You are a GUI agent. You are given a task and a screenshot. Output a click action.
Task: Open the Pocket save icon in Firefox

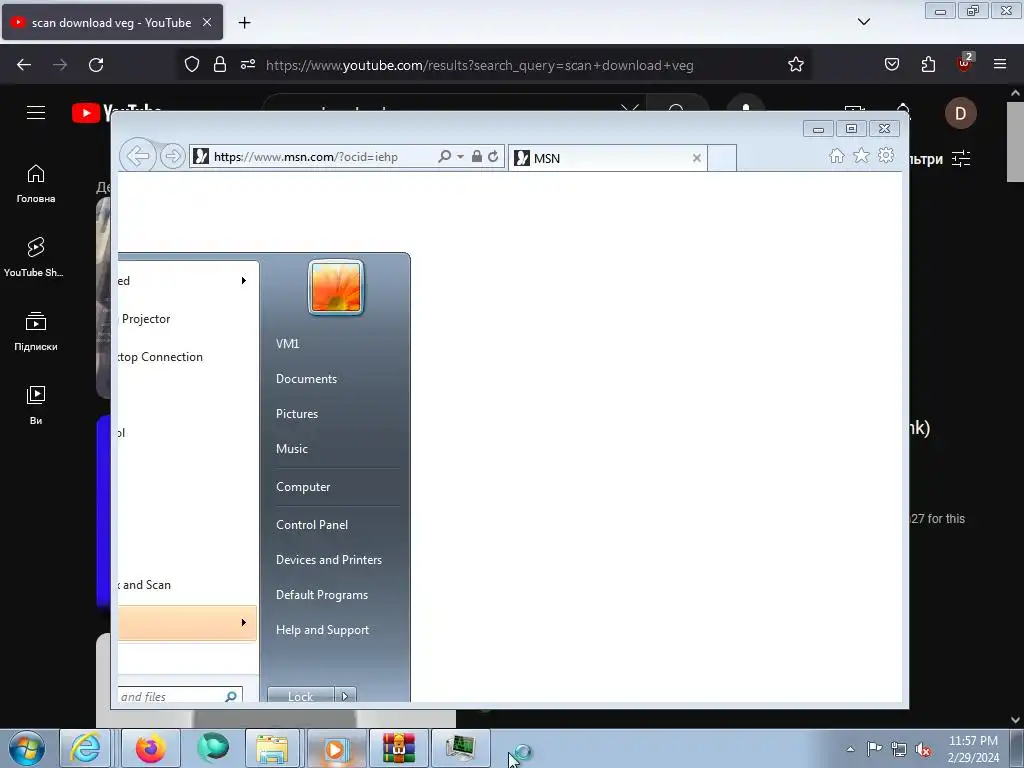[891, 64]
